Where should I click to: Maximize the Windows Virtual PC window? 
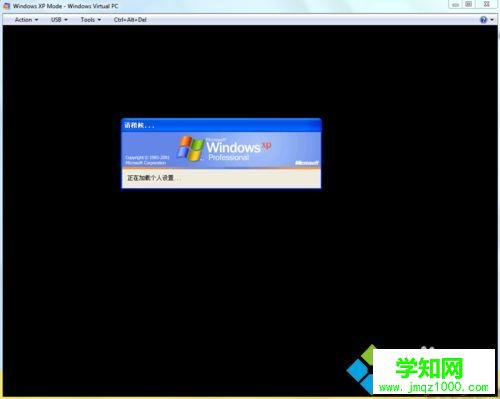pyautogui.click(x=469, y=4)
